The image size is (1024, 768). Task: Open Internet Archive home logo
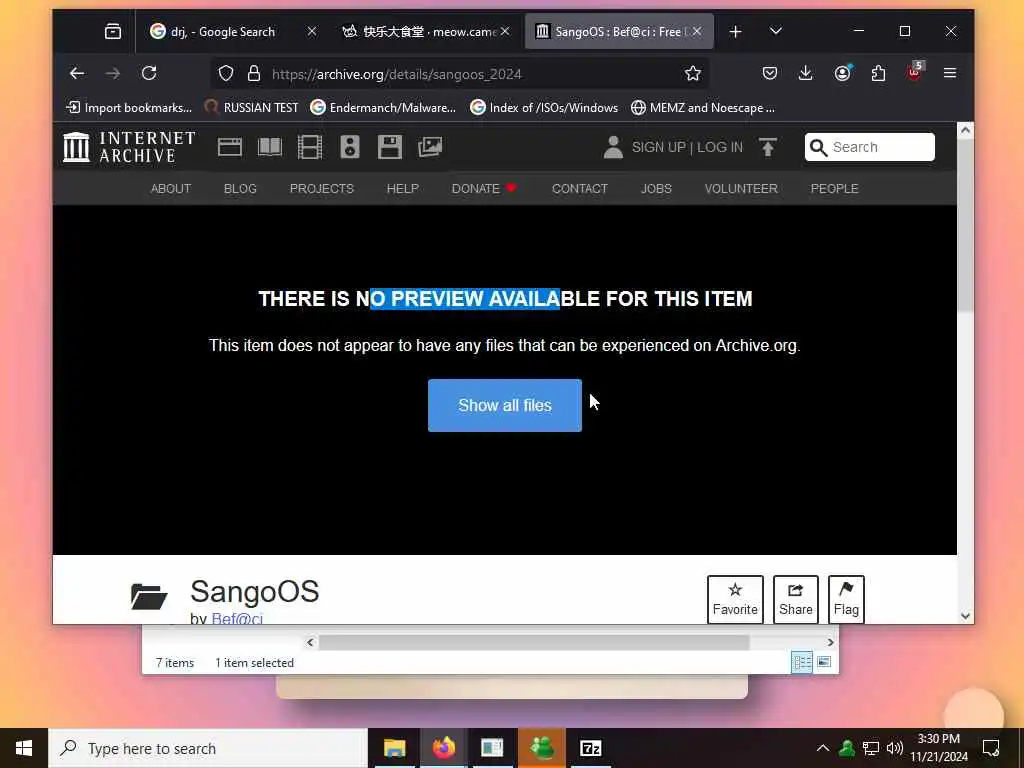pyautogui.click(x=129, y=147)
